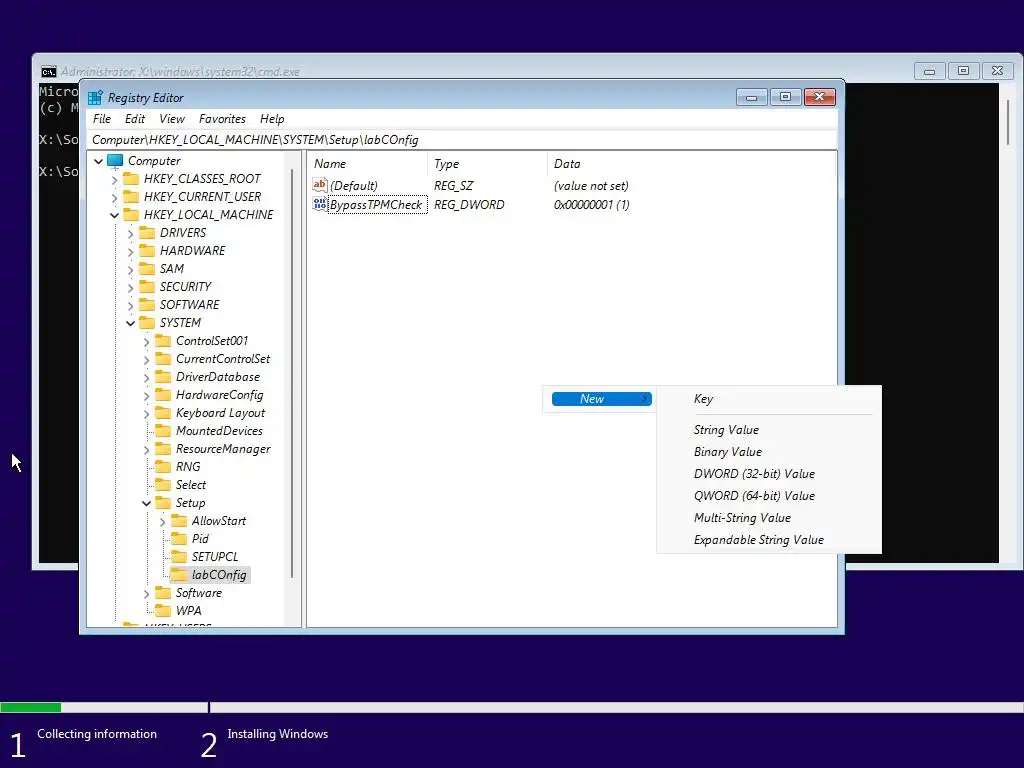Click the HARDWARE folder icon

click(148, 251)
